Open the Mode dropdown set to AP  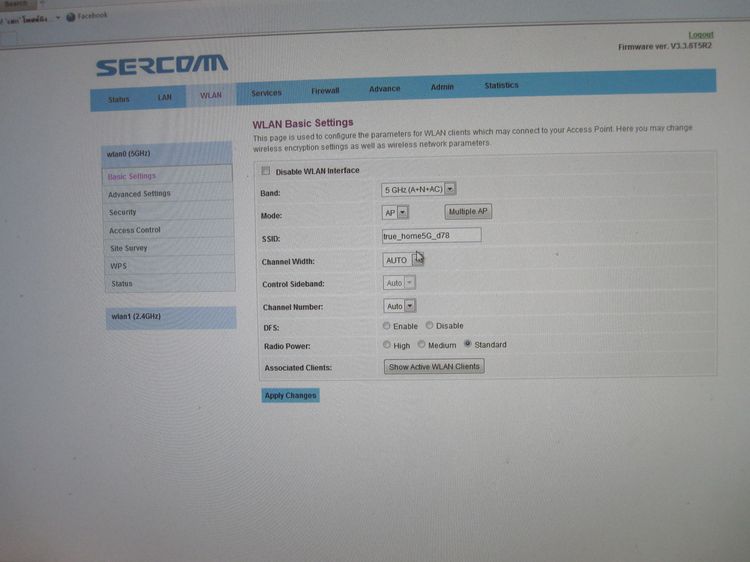coord(395,212)
